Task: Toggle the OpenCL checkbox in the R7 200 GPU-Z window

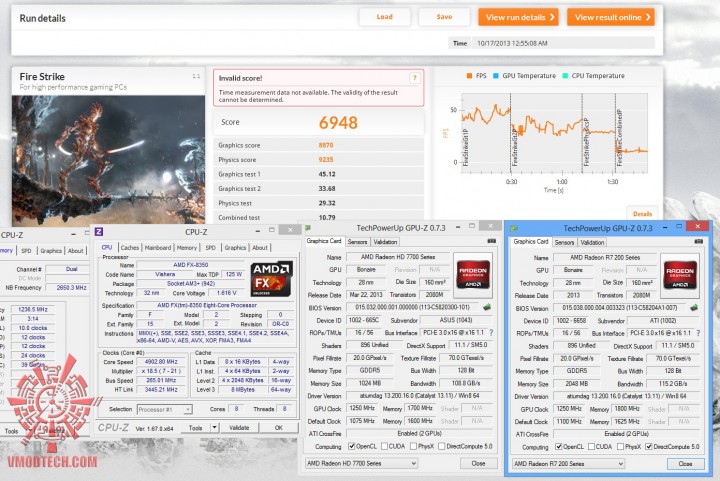Action: pyautogui.click(x=558, y=447)
